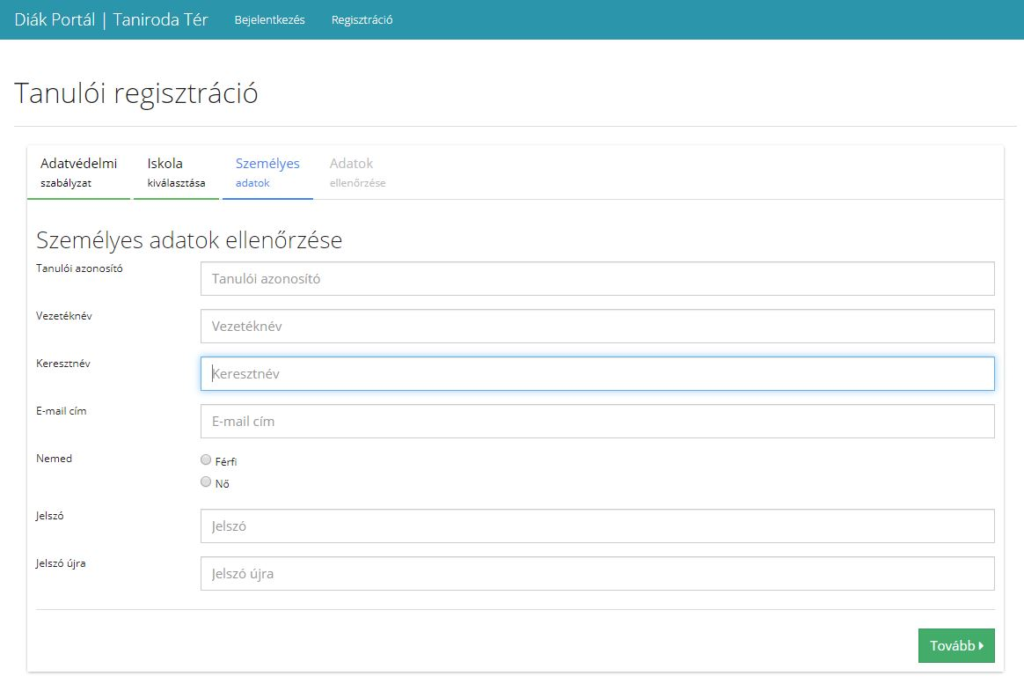Image resolution: width=1024 pixels, height=691 pixels.
Task: Select the Adatok ellenőrzése step tab
Action: 357,172
